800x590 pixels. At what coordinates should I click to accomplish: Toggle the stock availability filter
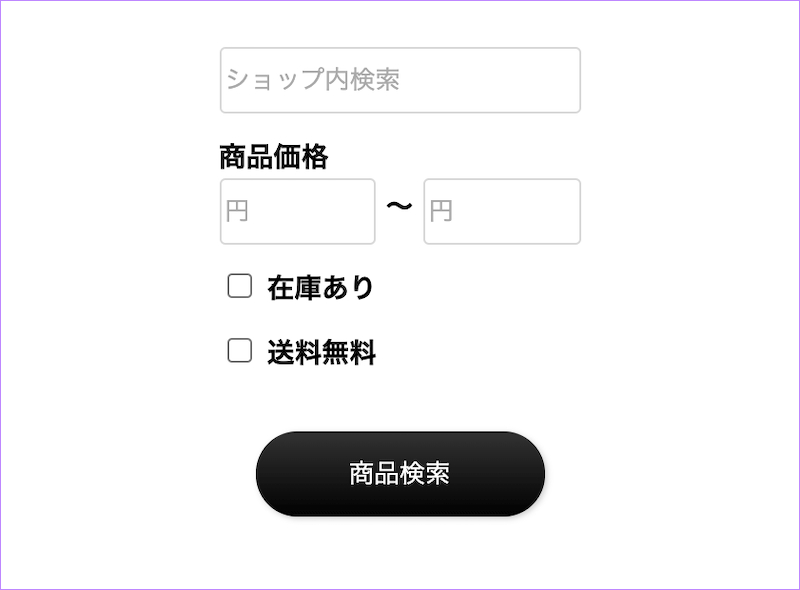coord(239,285)
